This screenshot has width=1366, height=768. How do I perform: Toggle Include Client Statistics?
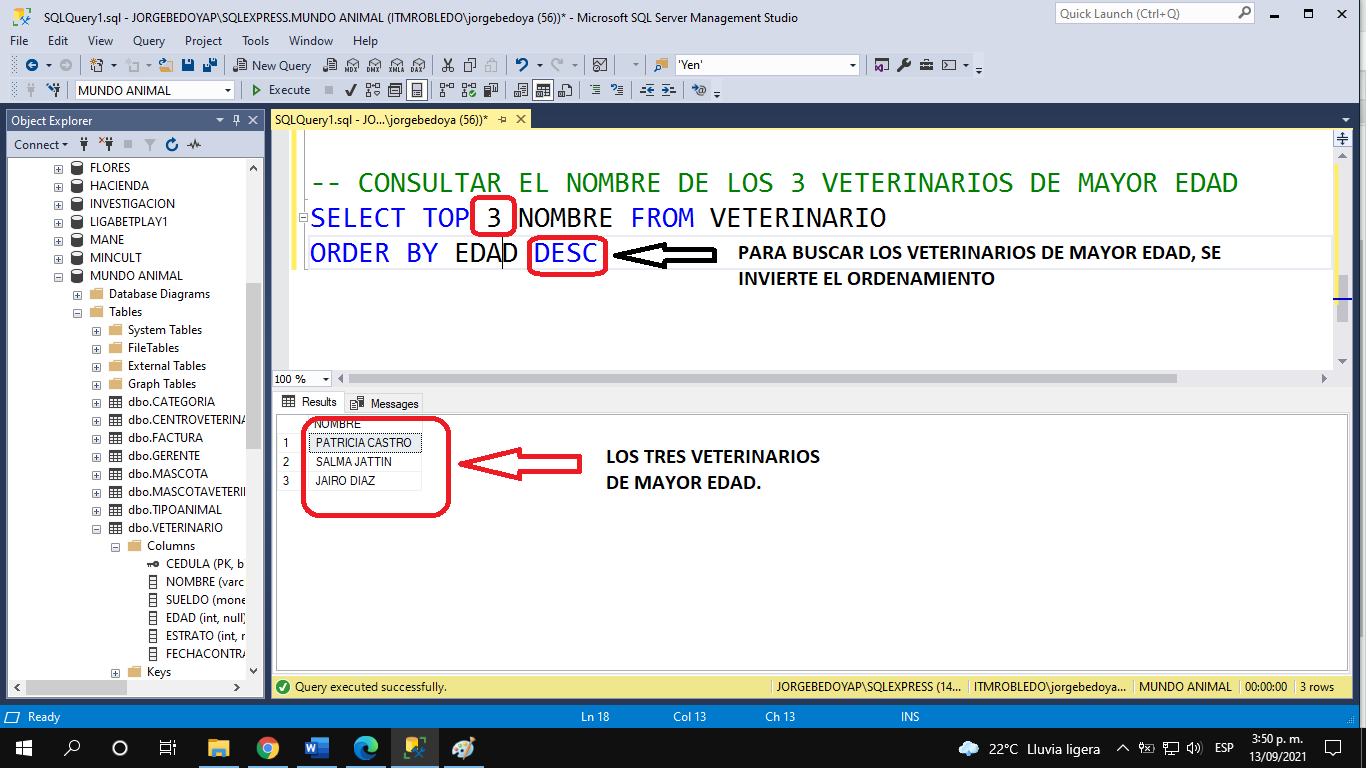click(x=491, y=90)
